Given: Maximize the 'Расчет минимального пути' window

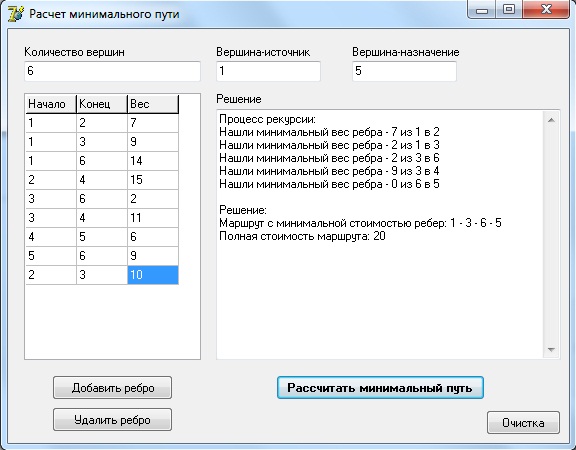Looking at the screenshot, I should (509, 9).
